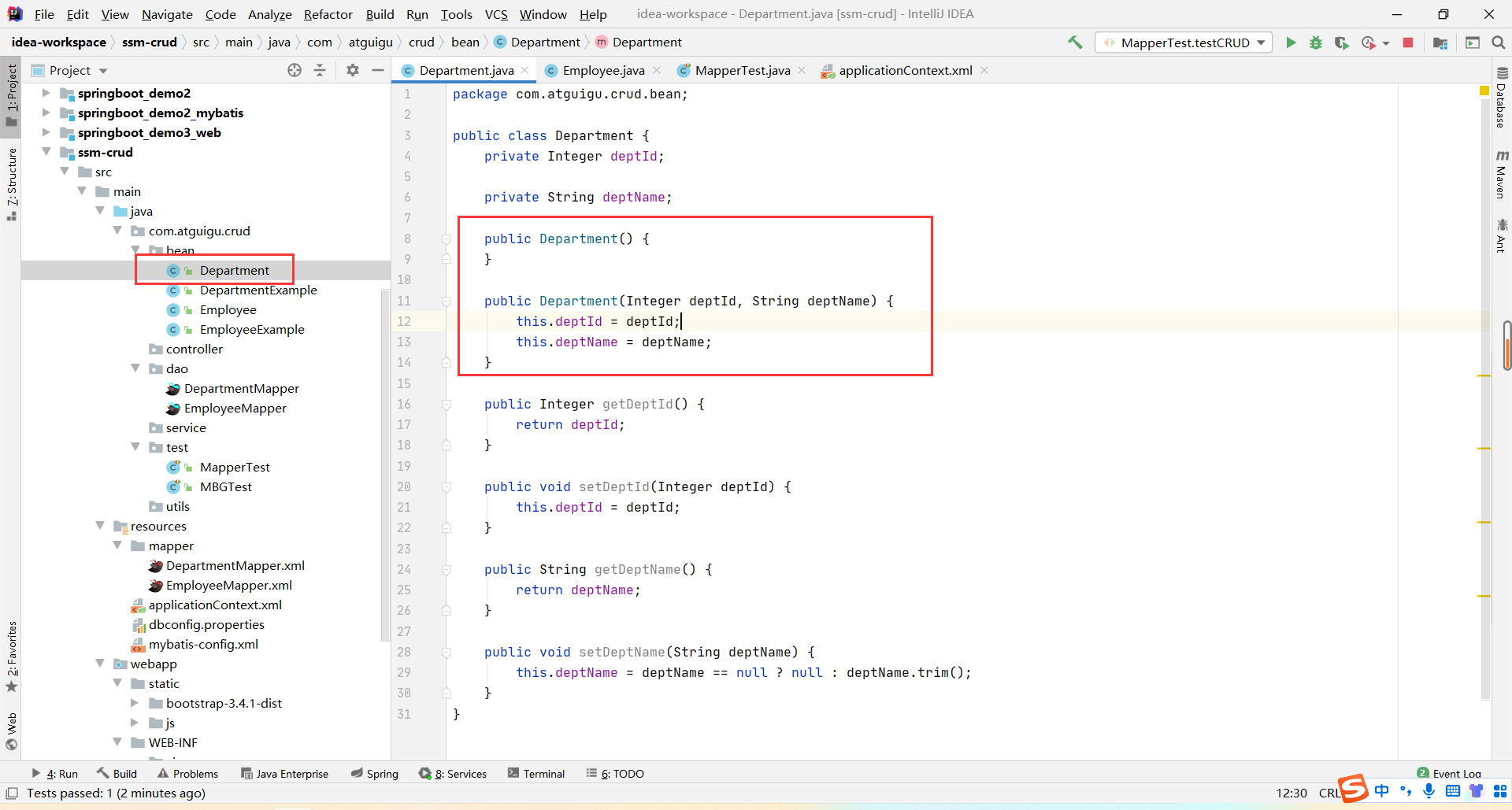The width and height of the screenshot is (1512, 810).
Task: Run MapperTest.testCRUD with the green play icon
Action: (x=1291, y=43)
